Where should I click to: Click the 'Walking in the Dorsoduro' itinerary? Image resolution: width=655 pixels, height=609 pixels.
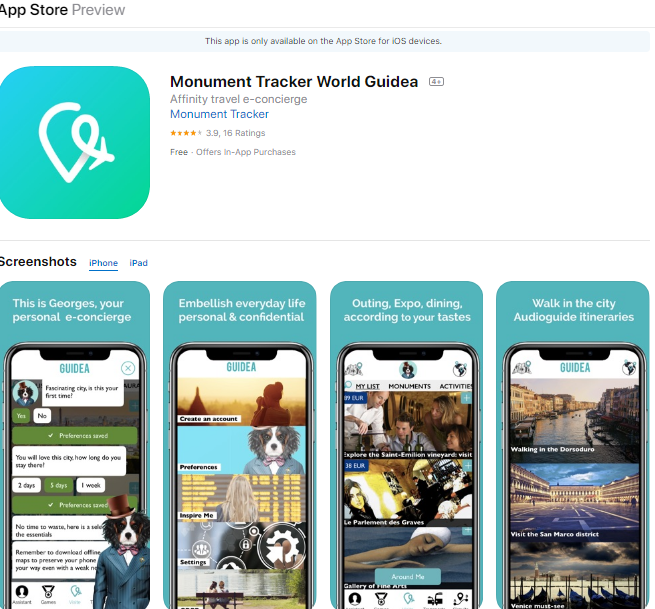[x=574, y=420]
